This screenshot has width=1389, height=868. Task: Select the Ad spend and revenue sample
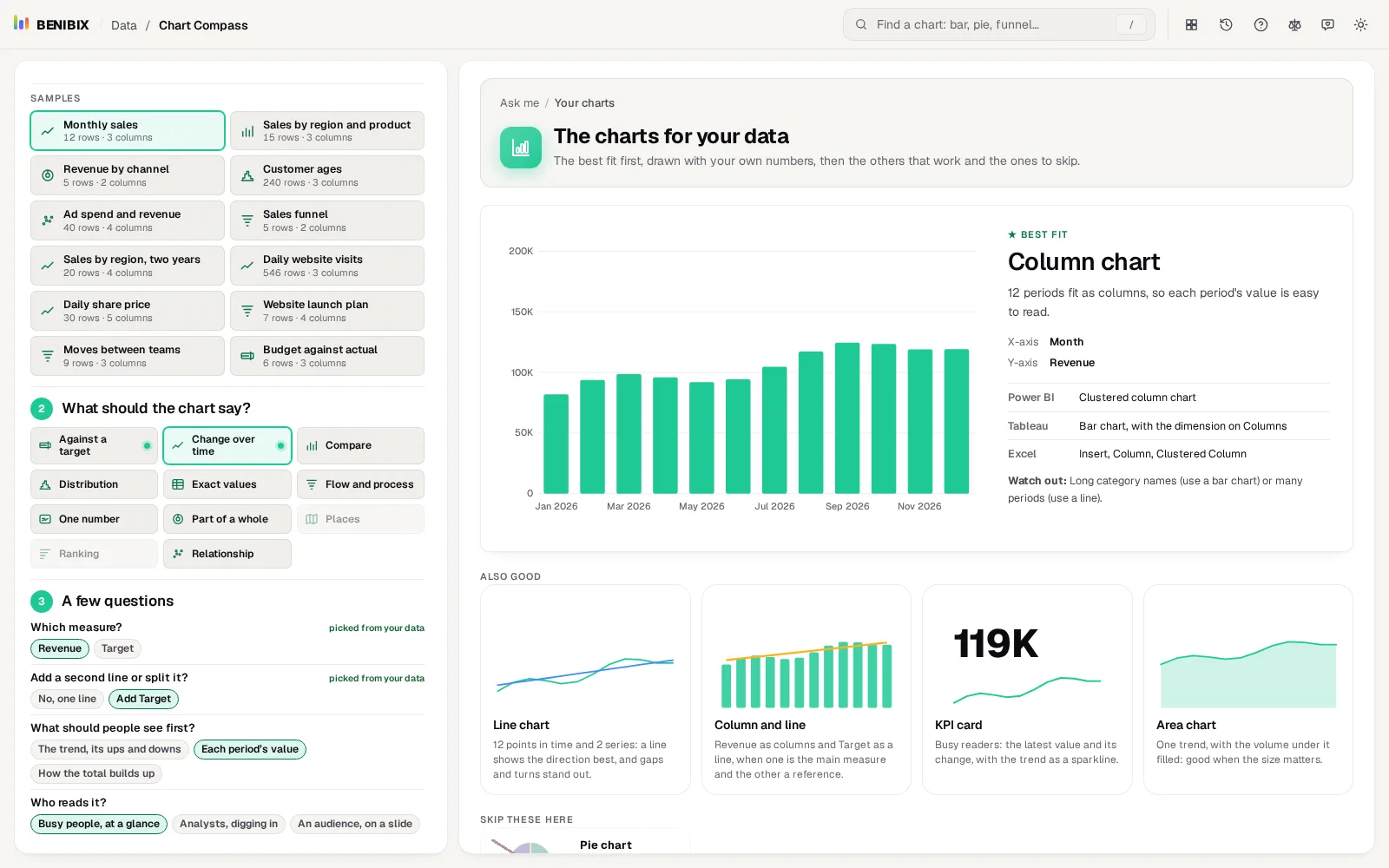tap(128, 220)
